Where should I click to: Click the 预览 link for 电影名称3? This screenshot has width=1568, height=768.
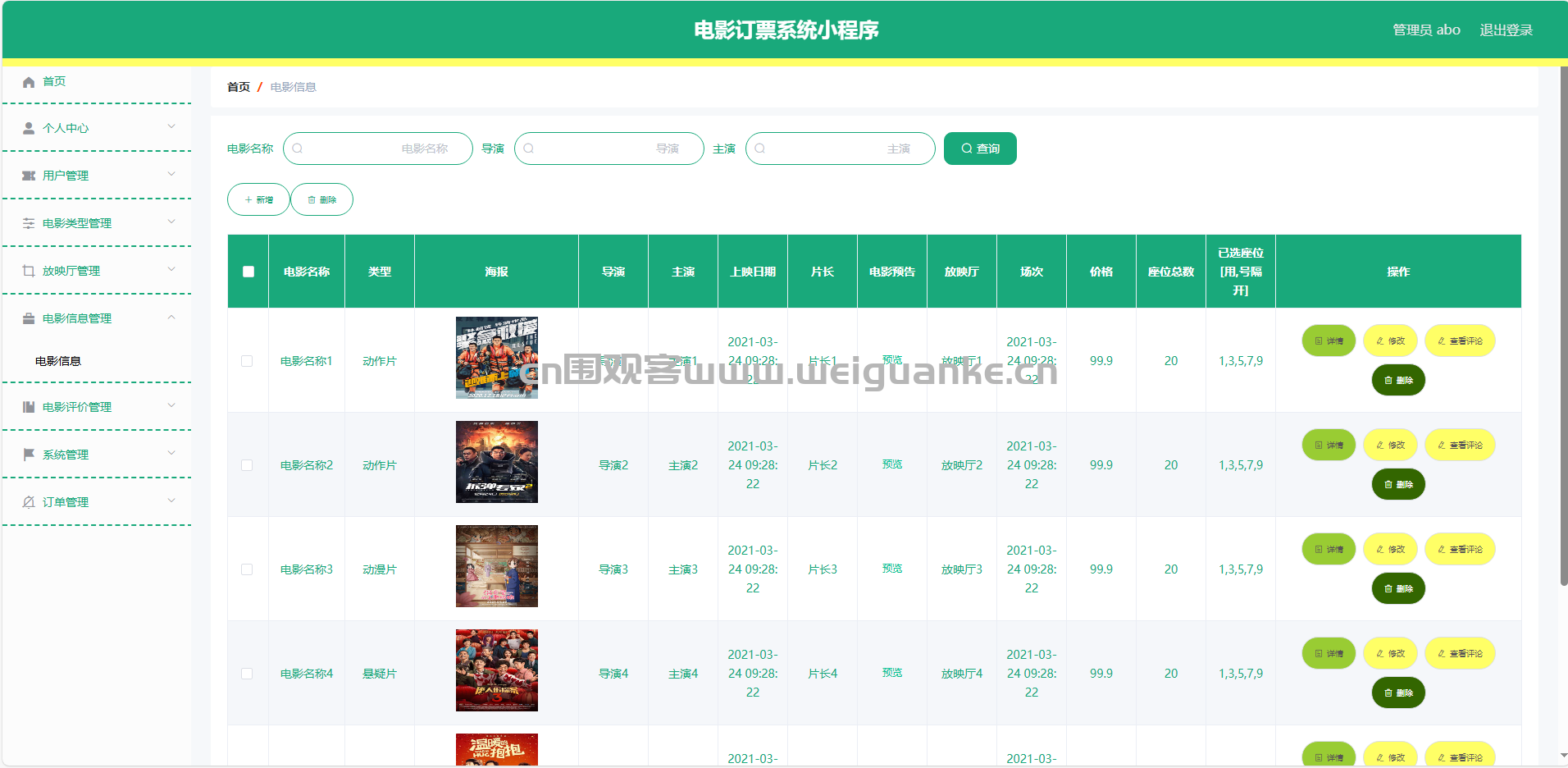(x=892, y=569)
